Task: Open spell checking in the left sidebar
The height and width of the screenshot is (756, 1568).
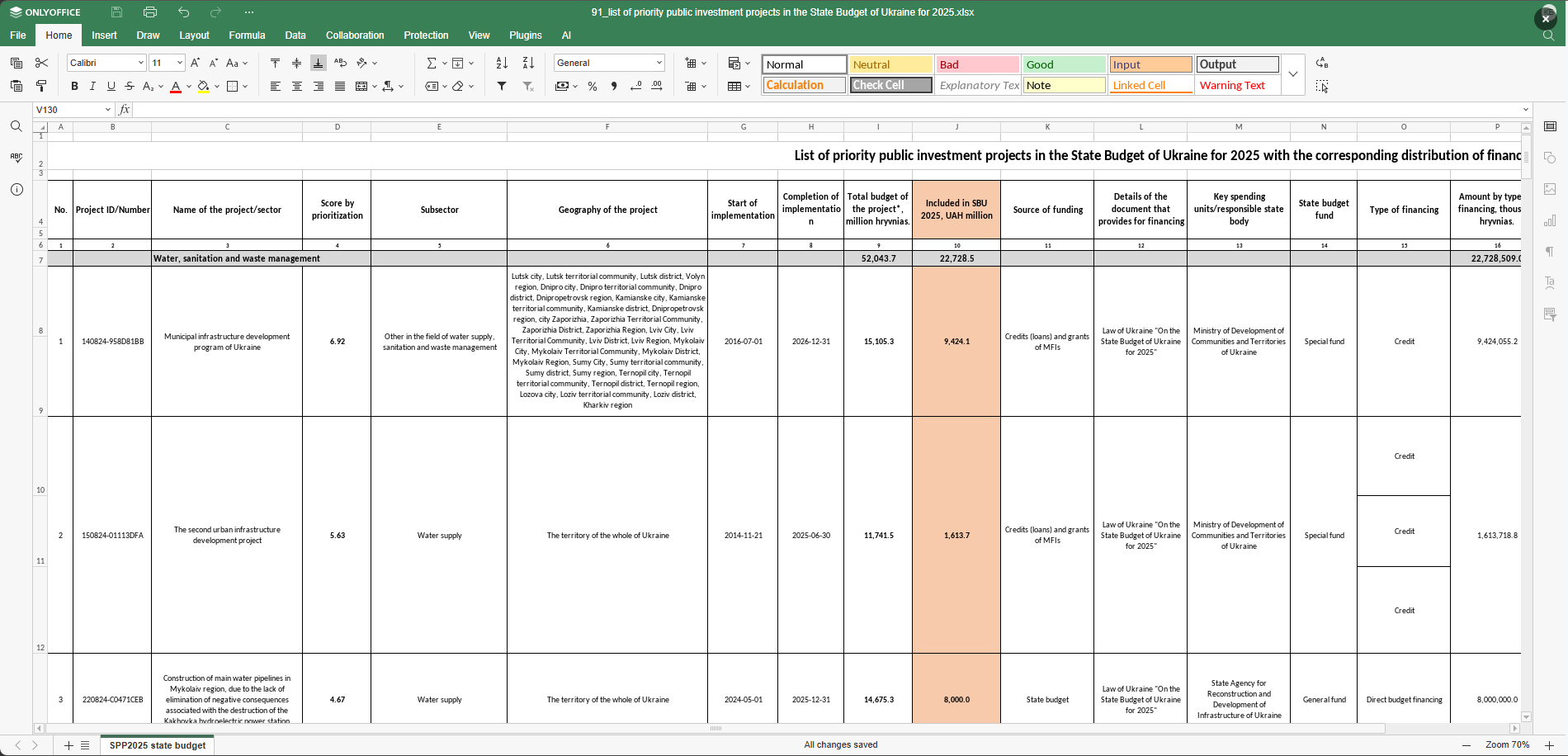Action: (x=17, y=157)
